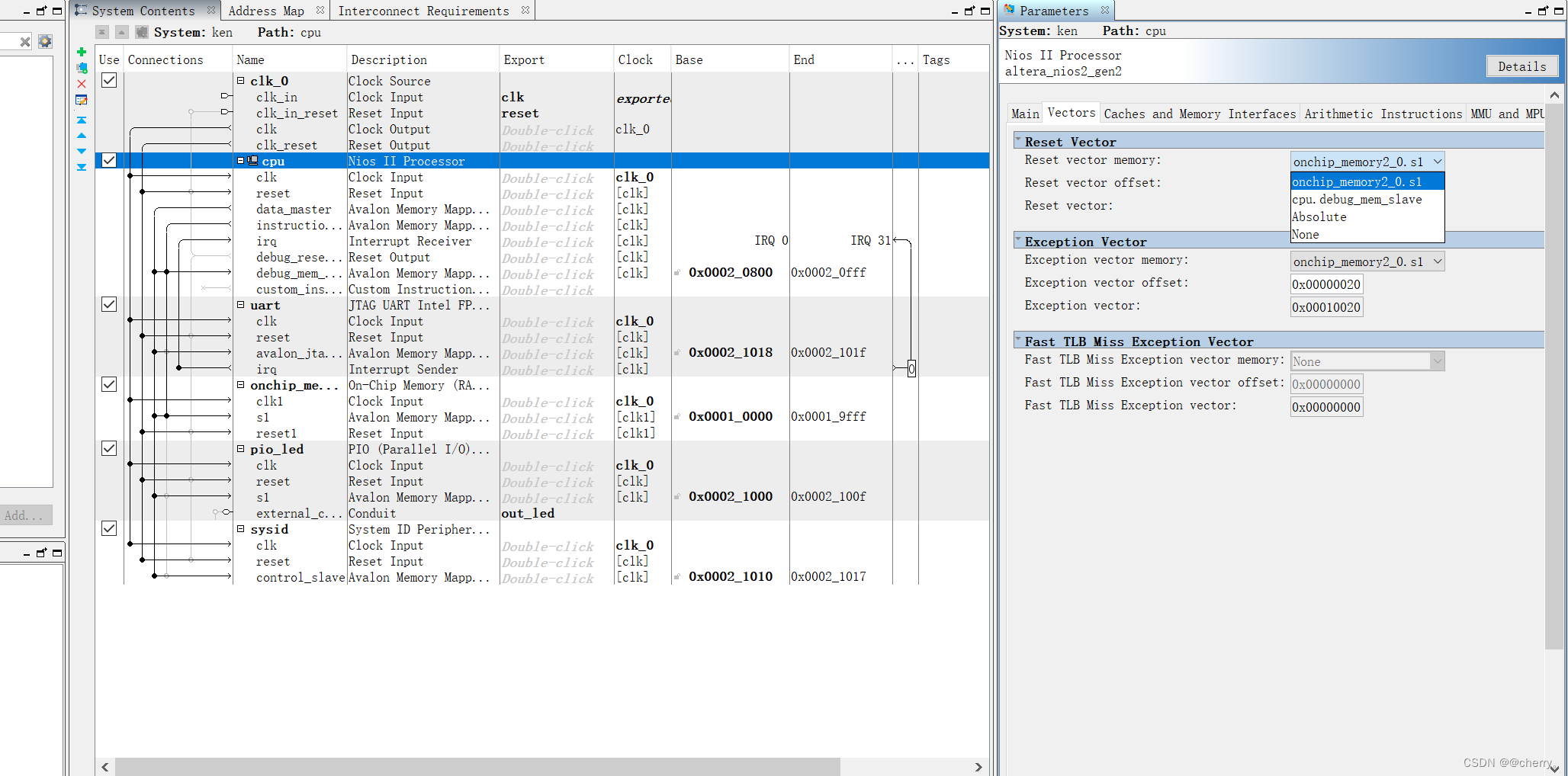This screenshot has height=776, width=1568.
Task: Click the Description column header
Action: (423, 59)
